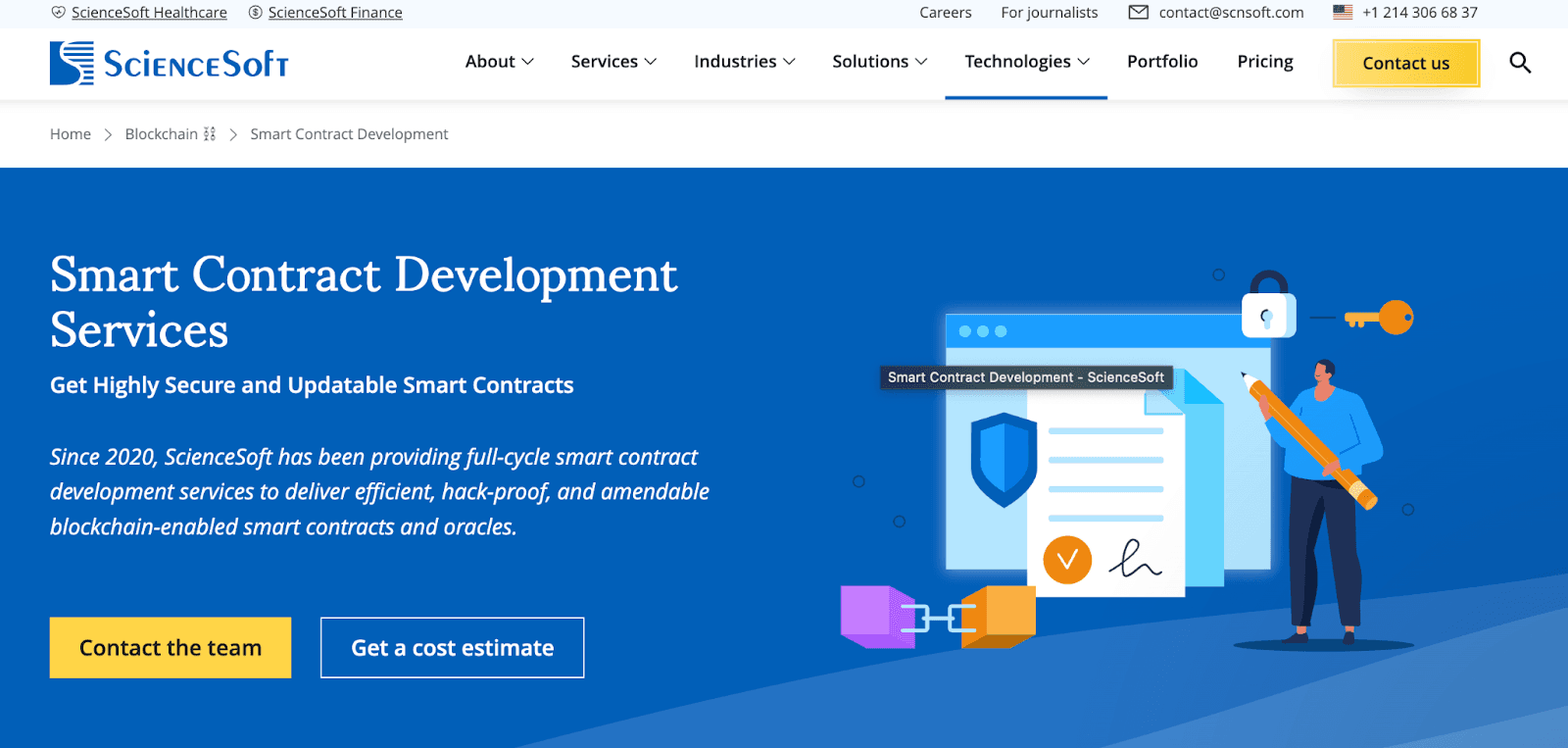Open the Industries menu item
The width and height of the screenshot is (1568, 748).
[735, 62]
